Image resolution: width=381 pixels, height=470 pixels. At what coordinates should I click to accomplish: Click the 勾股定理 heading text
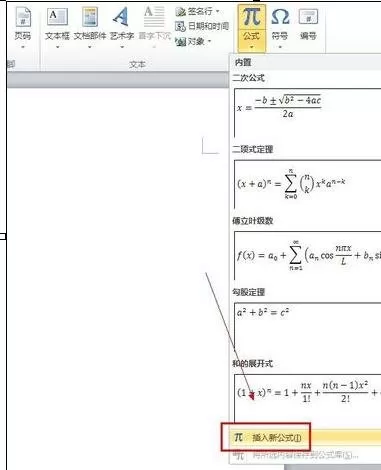[x=249, y=292]
